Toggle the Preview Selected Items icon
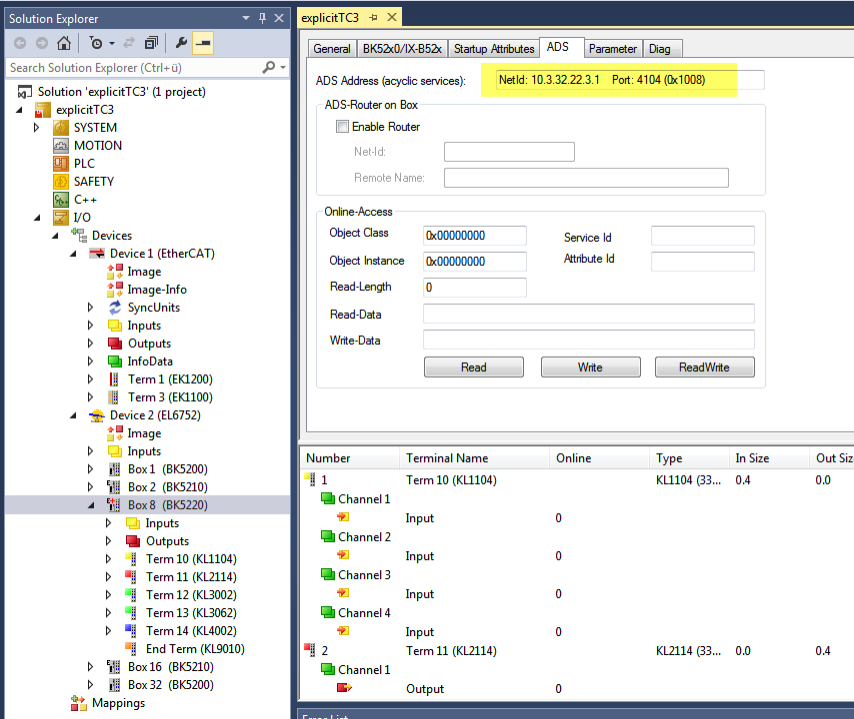This screenshot has width=854, height=719. tap(203, 43)
